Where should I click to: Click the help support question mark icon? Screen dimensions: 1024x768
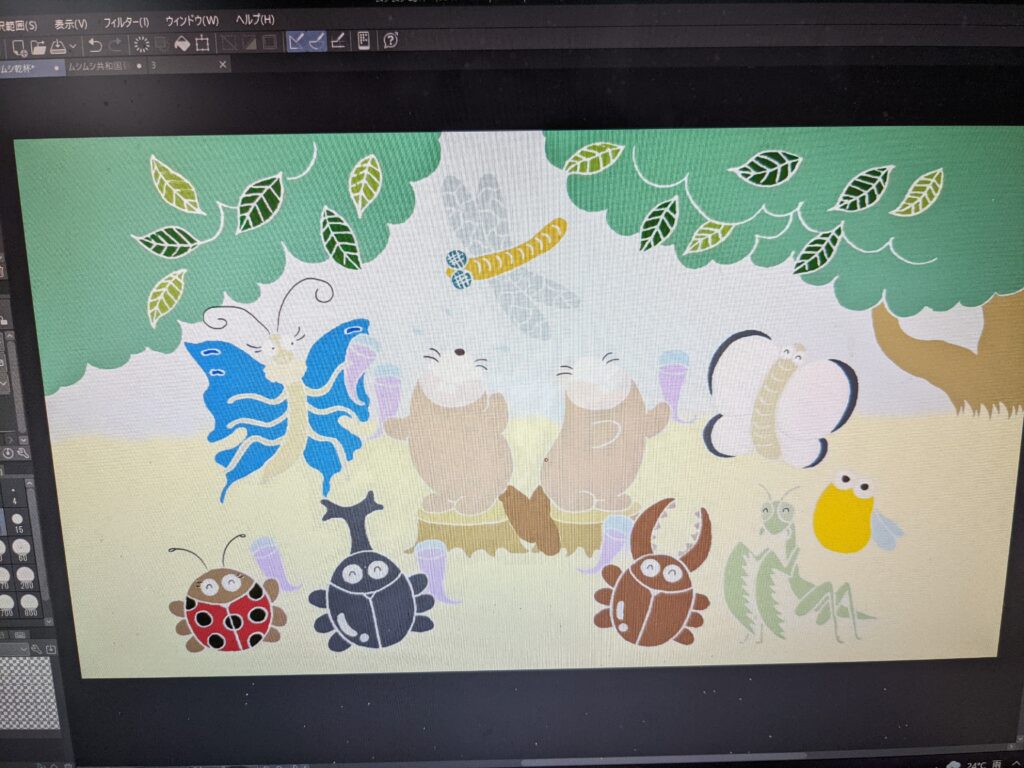391,40
